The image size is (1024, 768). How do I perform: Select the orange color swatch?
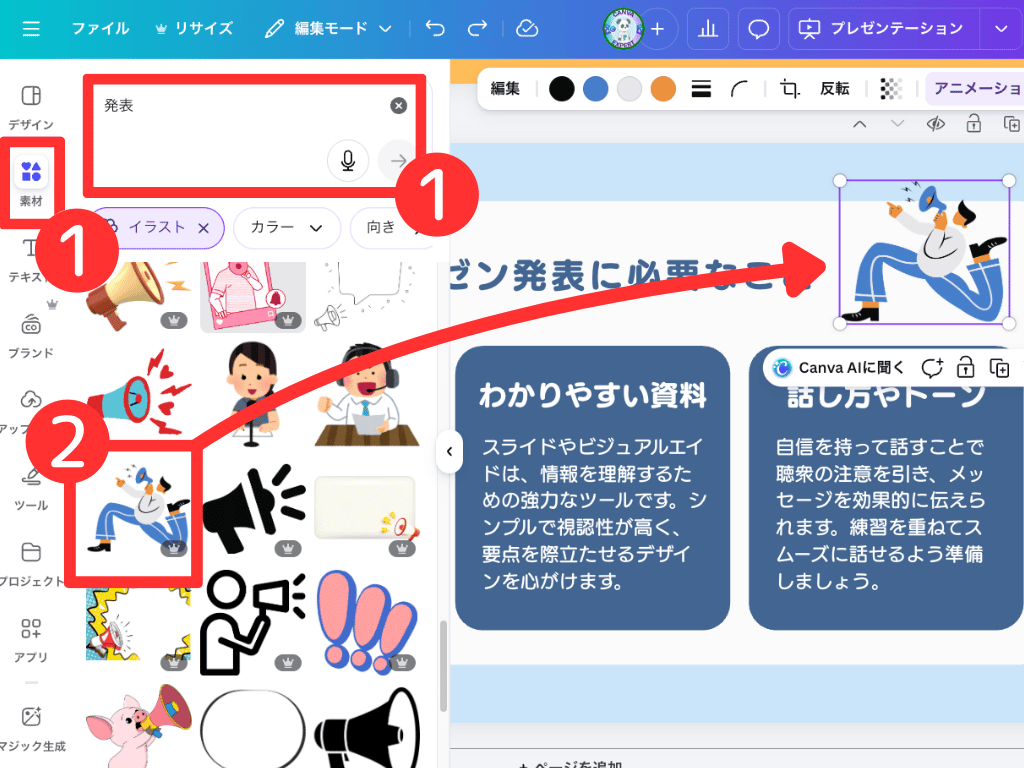click(x=662, y=88)
